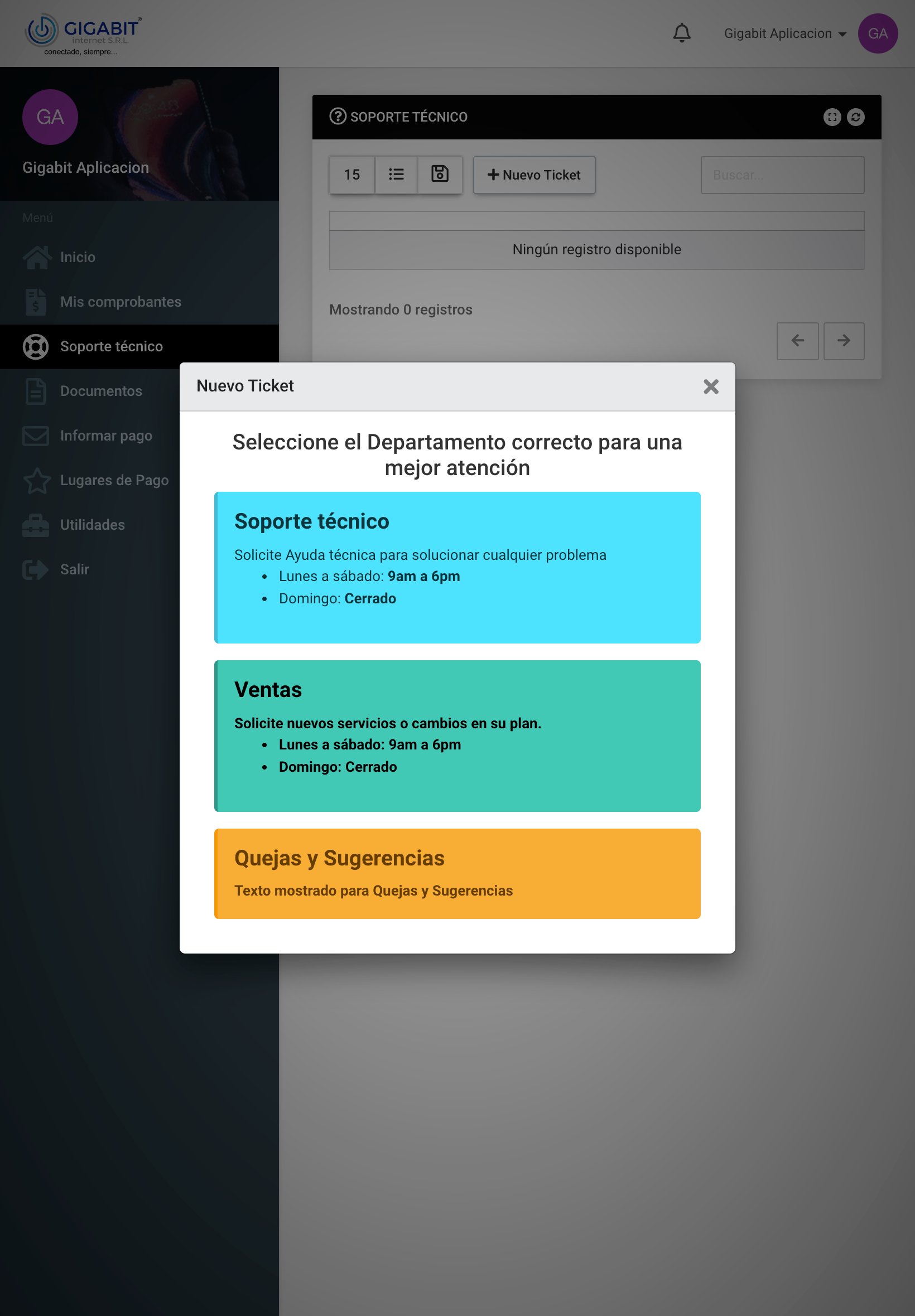This screenshot has height=1316, width=915.
Task: Click the save/export table icon
Action: point(440,175)
